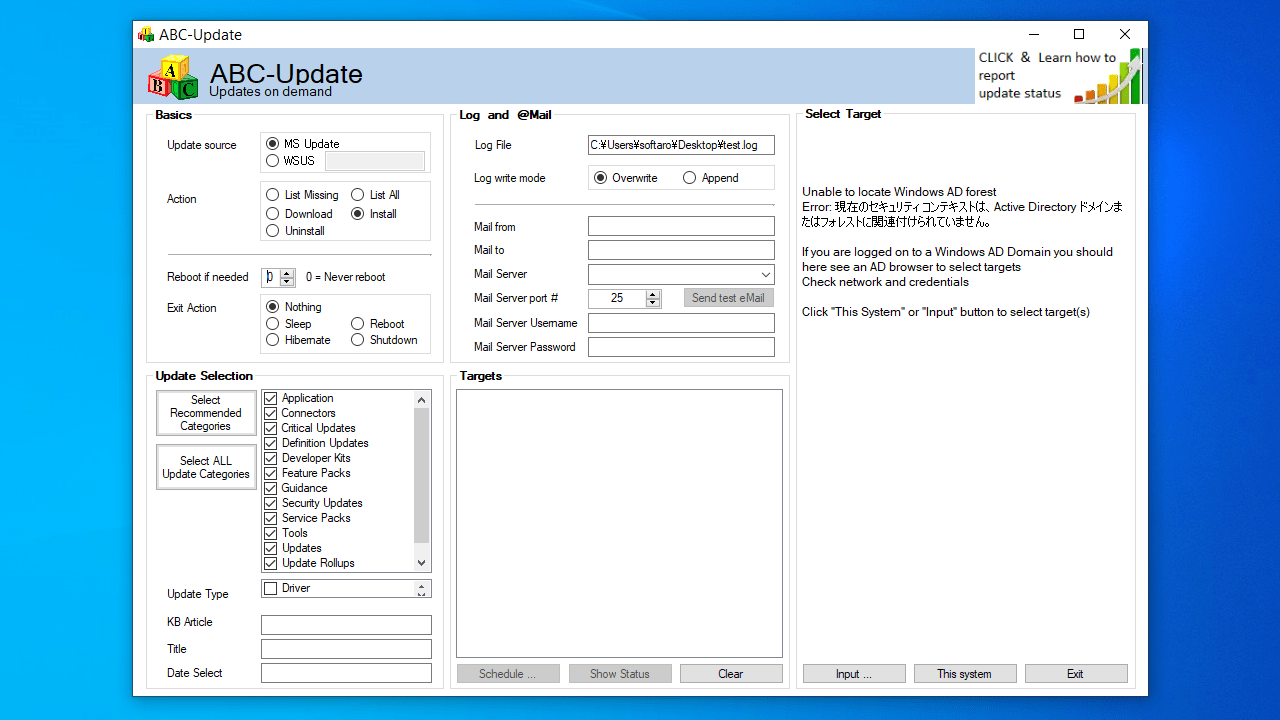This screenshot has height=720, width=1280.
Task: Decrease the Reboot if needed value
Action: [x=287, y=282]
